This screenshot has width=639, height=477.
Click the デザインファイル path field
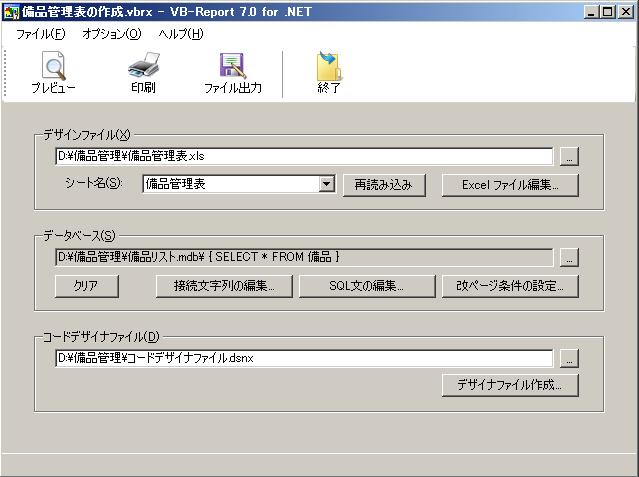tap(304, 157)
